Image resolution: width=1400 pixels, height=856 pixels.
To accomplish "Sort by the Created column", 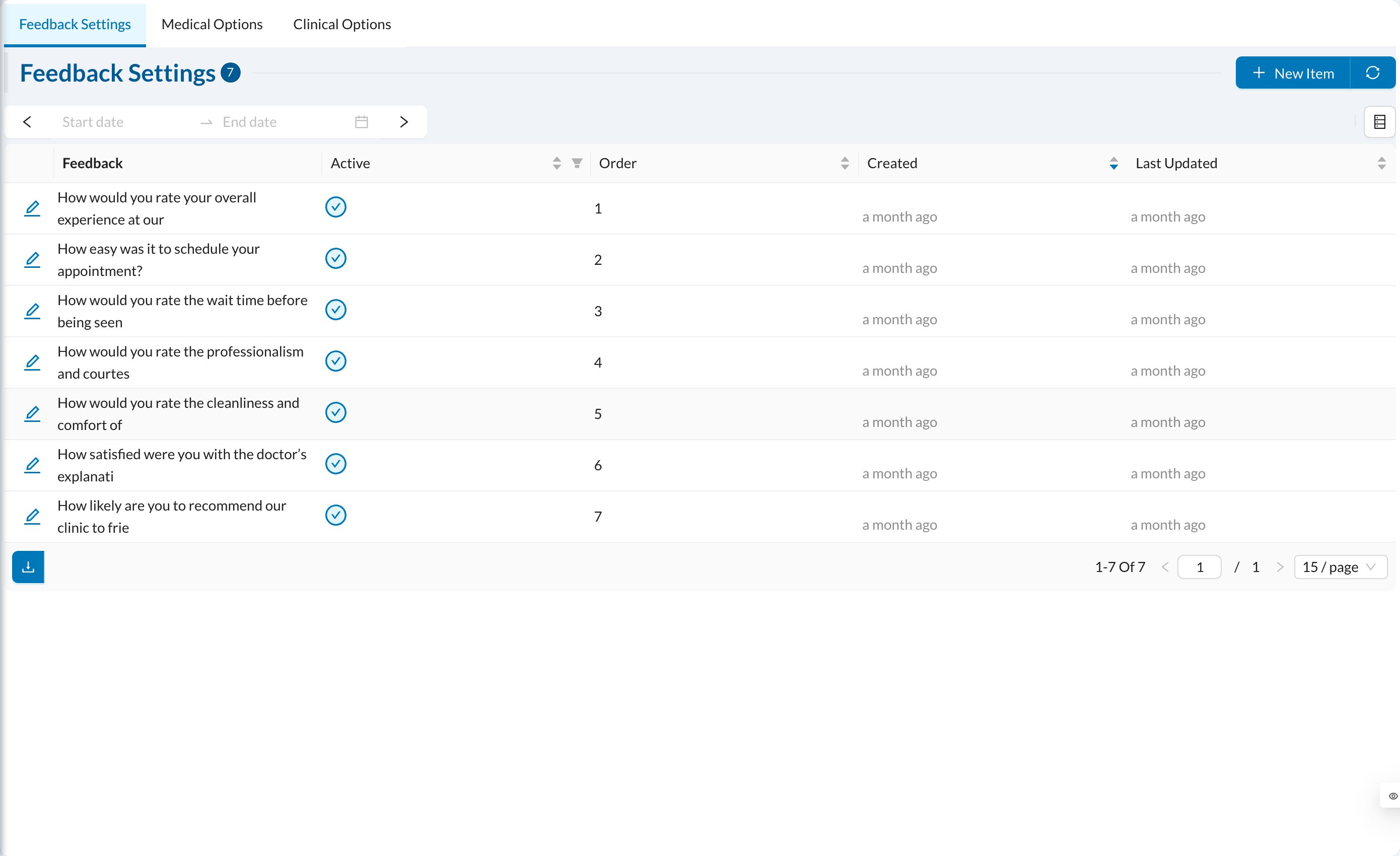I will [x=1113, y=164].
